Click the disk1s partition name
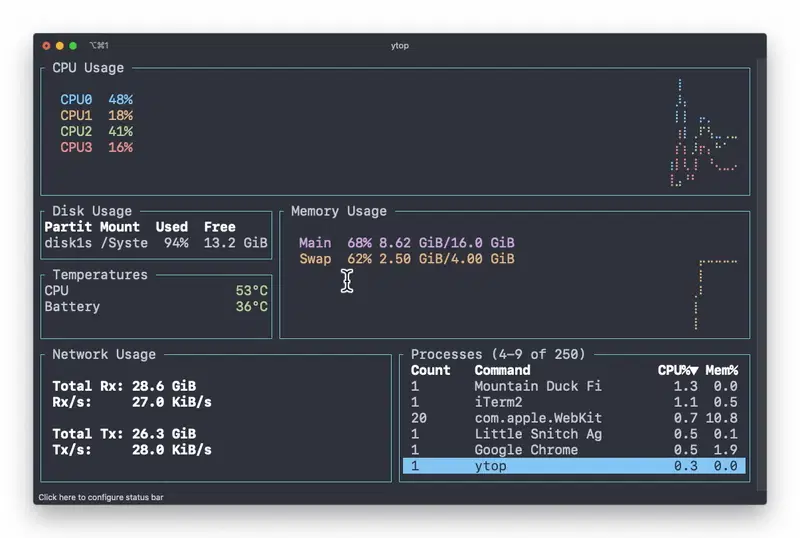The height and width of the screenshot is (538, 800). (x=68, y=243)
